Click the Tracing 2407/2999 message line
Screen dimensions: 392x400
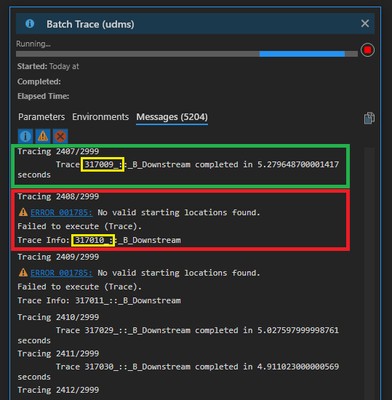tap(58, 151)
